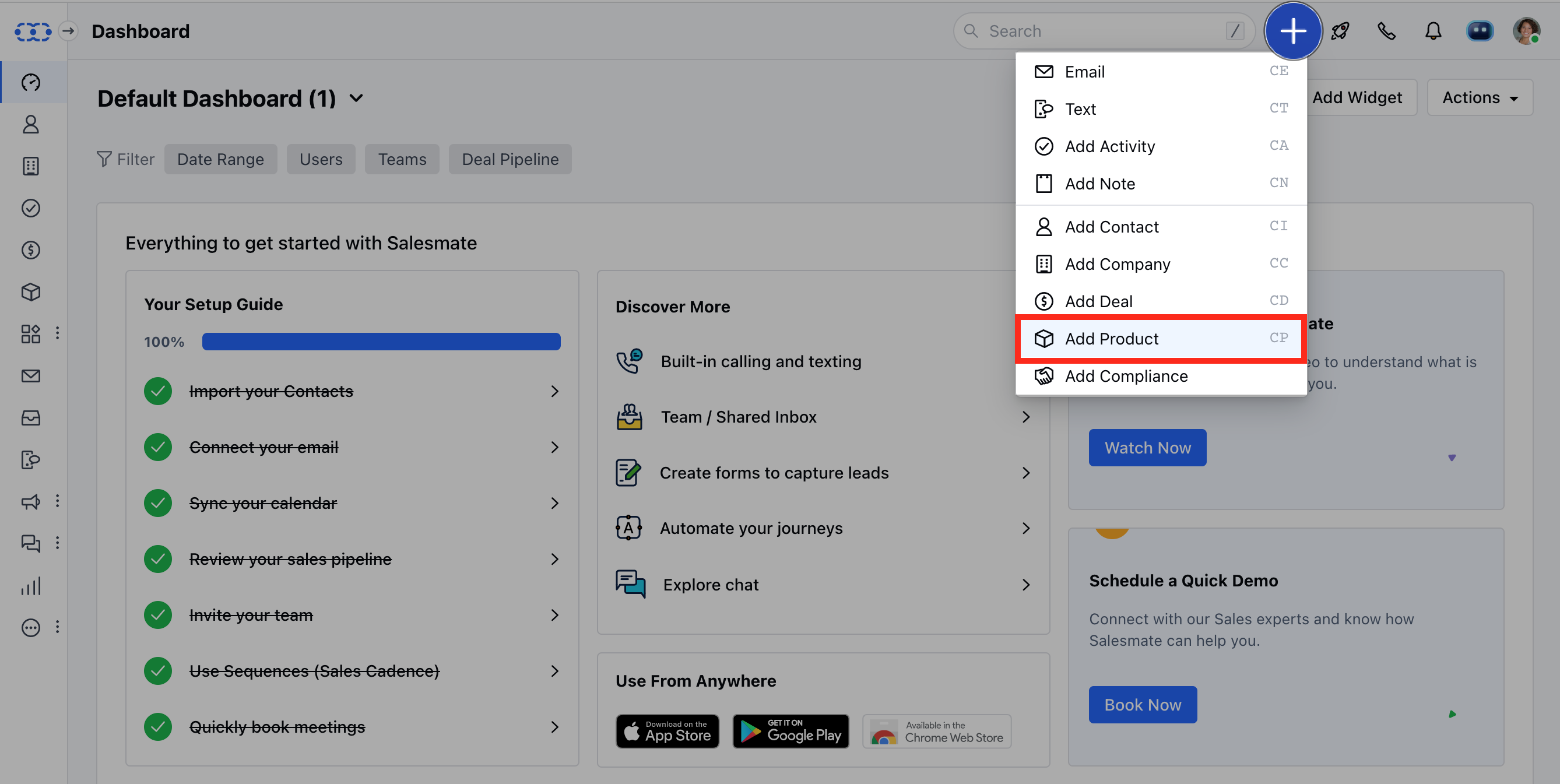Choose Add Contact in the menu
This screenshot has width=1560, height=784.
pyautogui.click(x=1161, y=226)
